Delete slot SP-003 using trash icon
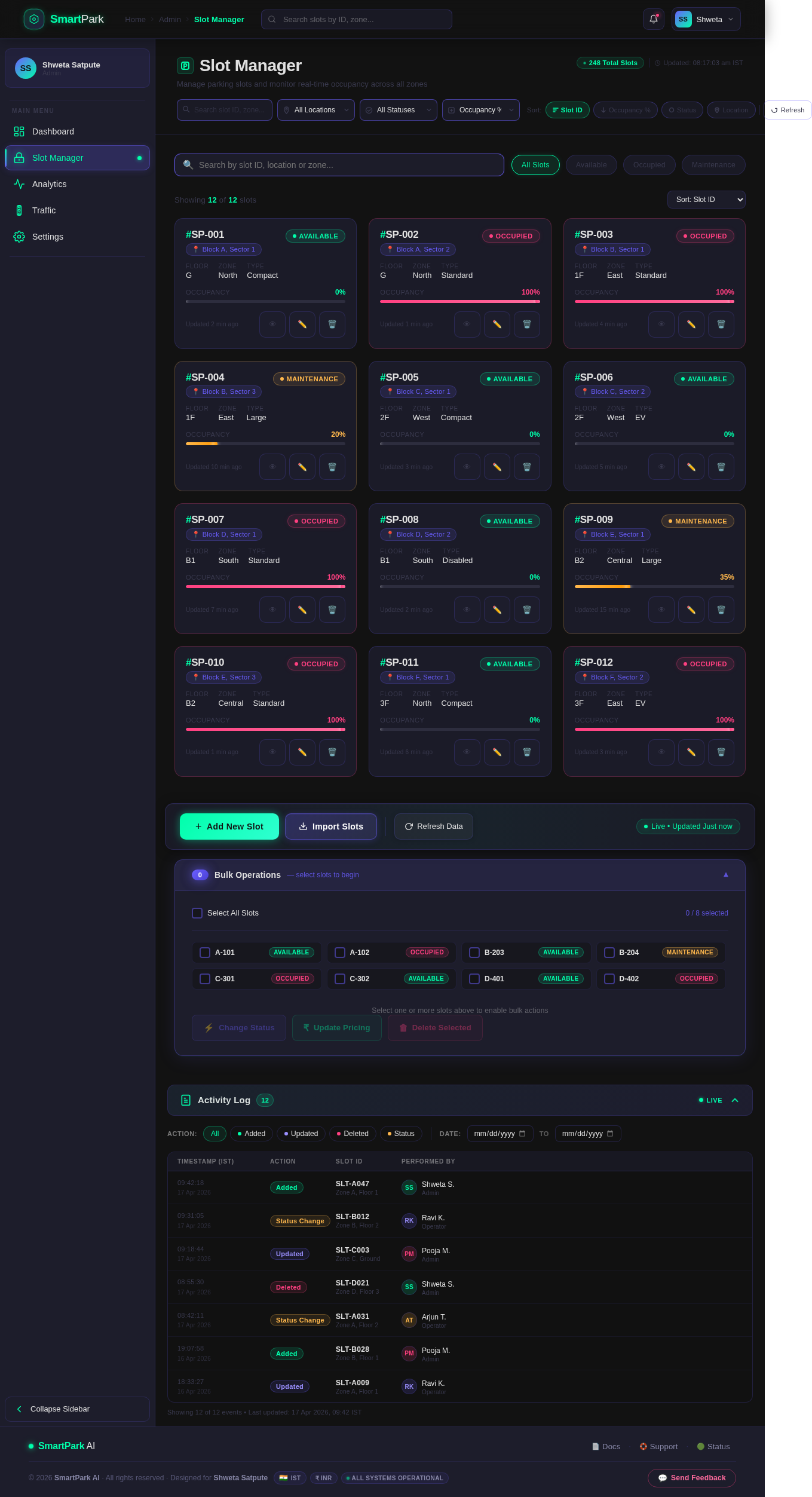Screen dimensions: 812x1497 [721, 324]
